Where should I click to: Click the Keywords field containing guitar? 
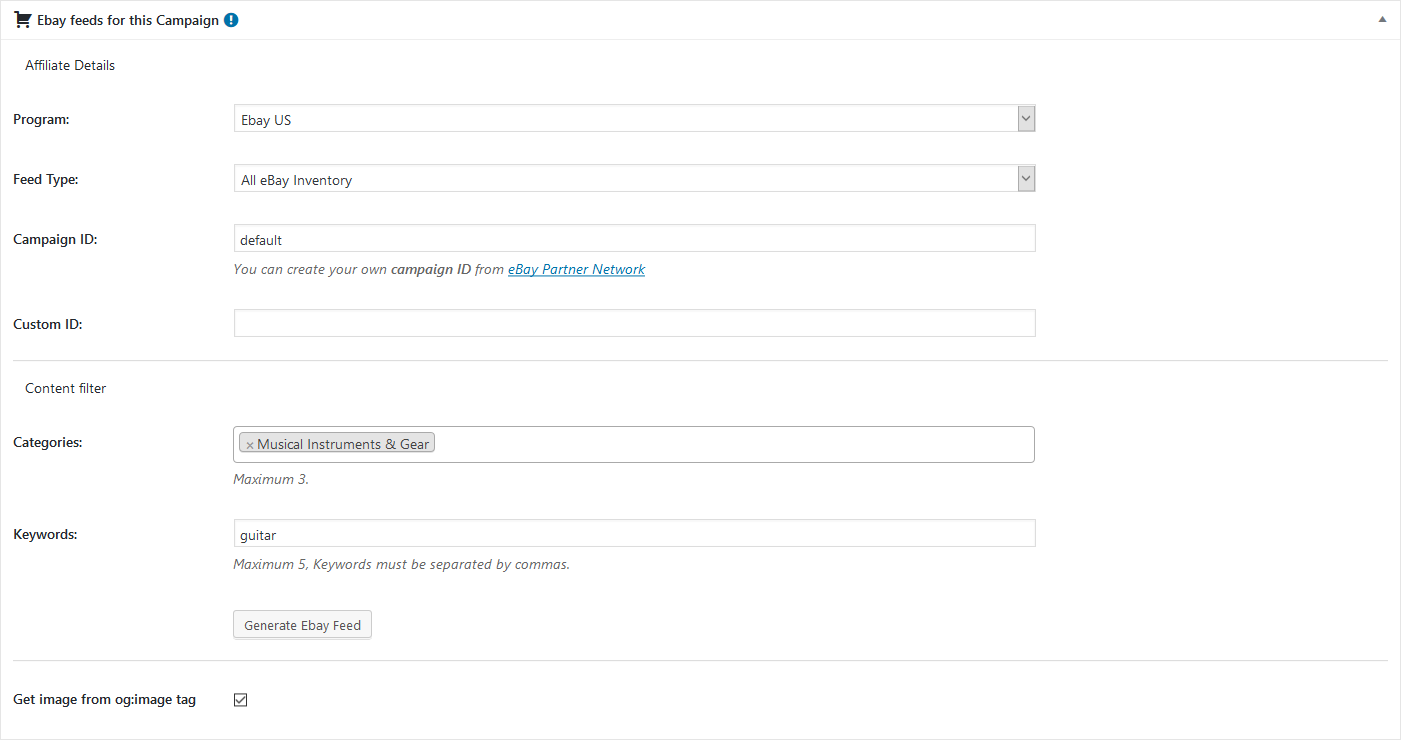click(634, 534)
